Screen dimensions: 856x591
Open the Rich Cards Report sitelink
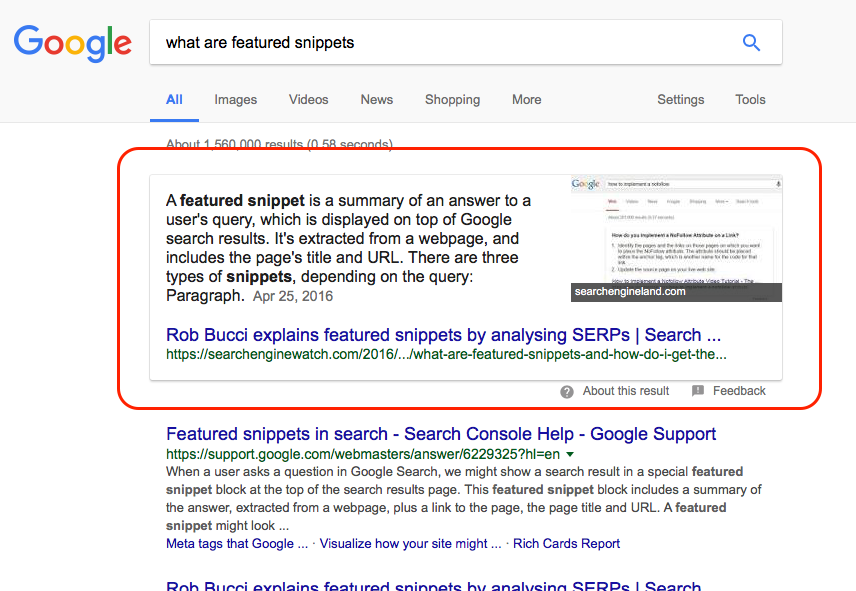pos(566,544)
